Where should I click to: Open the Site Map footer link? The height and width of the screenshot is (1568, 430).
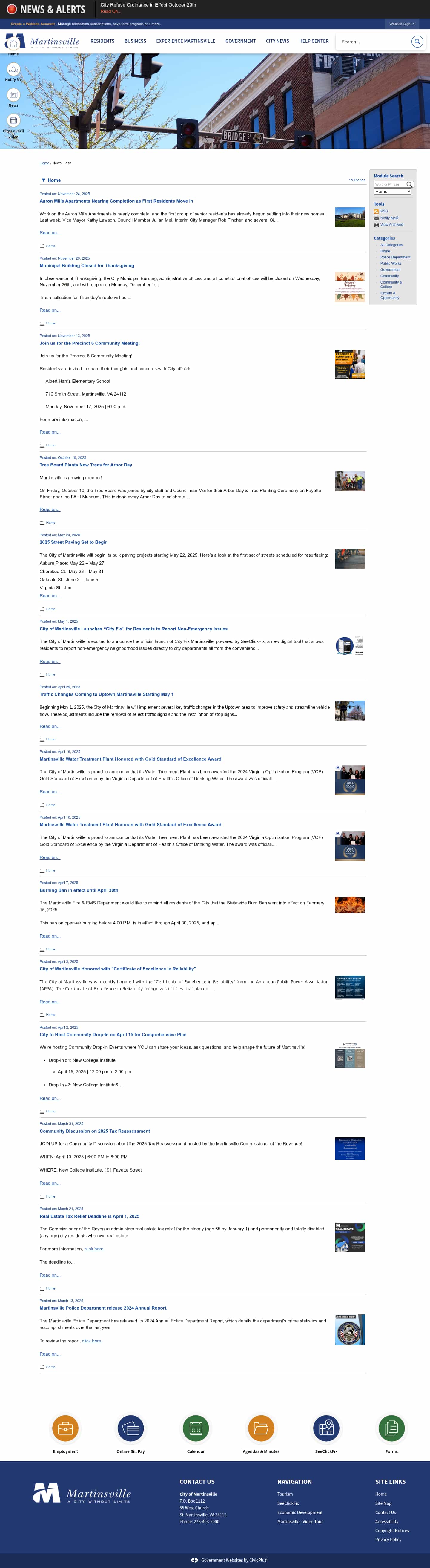(x=383, y=1503)
